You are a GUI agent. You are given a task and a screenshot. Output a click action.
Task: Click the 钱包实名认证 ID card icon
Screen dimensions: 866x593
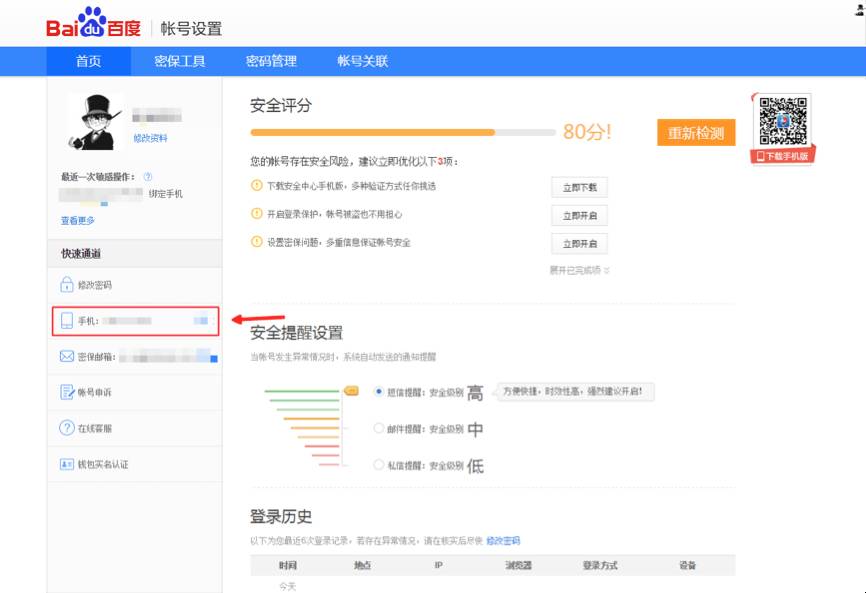[x=67, y=464]
